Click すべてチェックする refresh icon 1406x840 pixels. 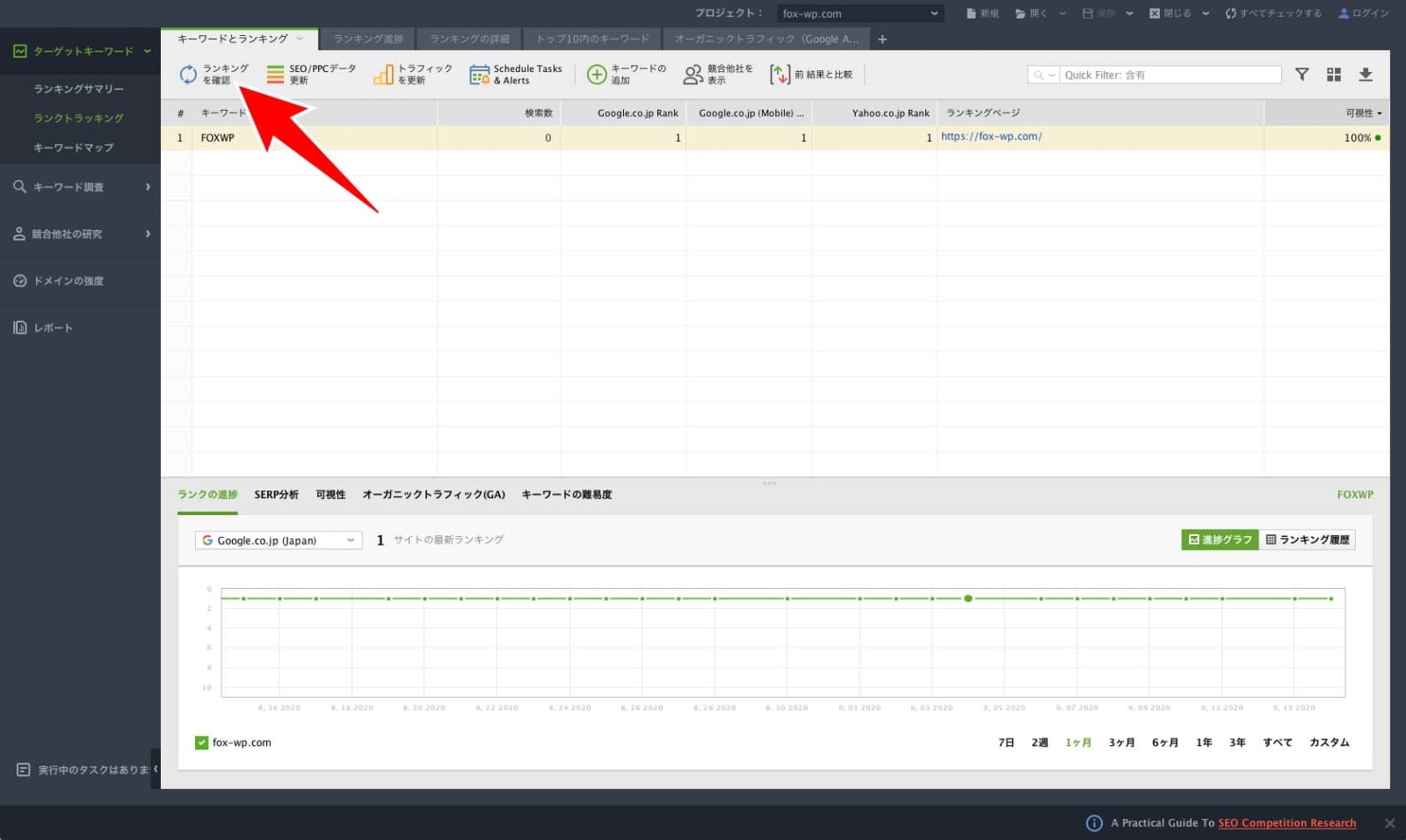1230,13
